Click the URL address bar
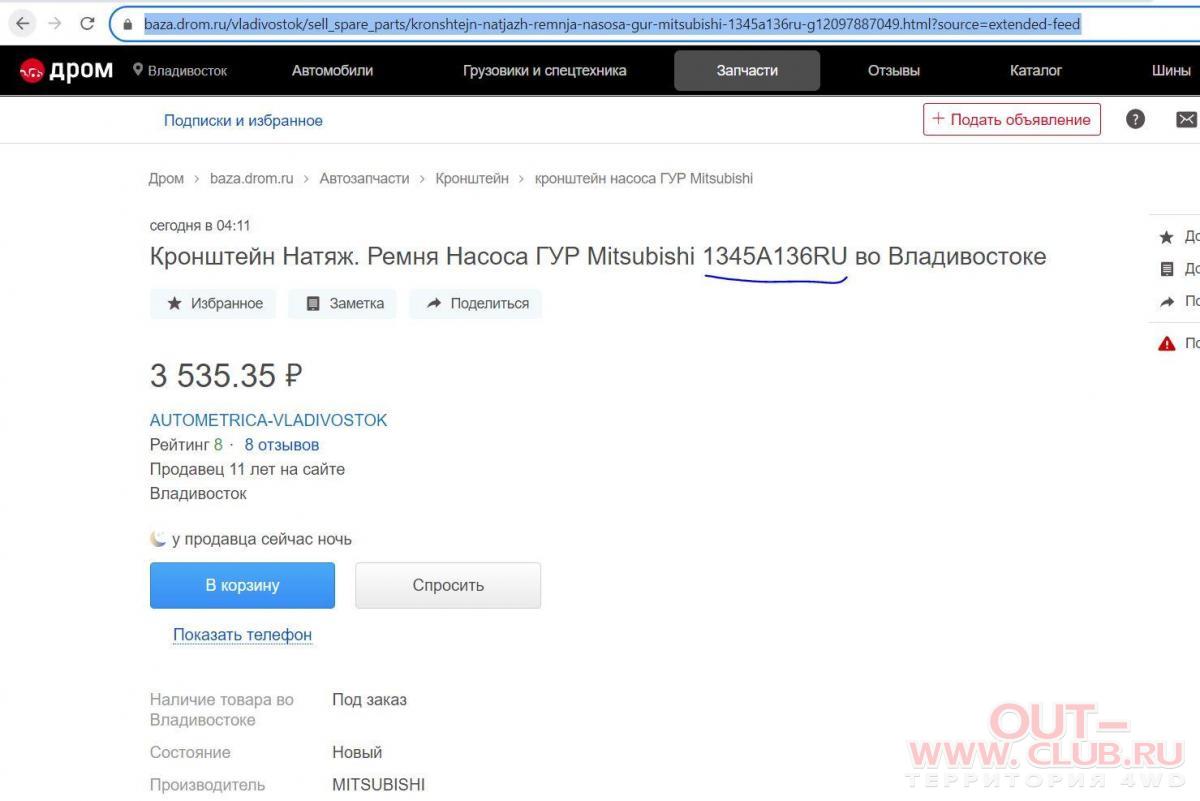The width and height of the screenshot is (1200, 801). coord(612,23)
